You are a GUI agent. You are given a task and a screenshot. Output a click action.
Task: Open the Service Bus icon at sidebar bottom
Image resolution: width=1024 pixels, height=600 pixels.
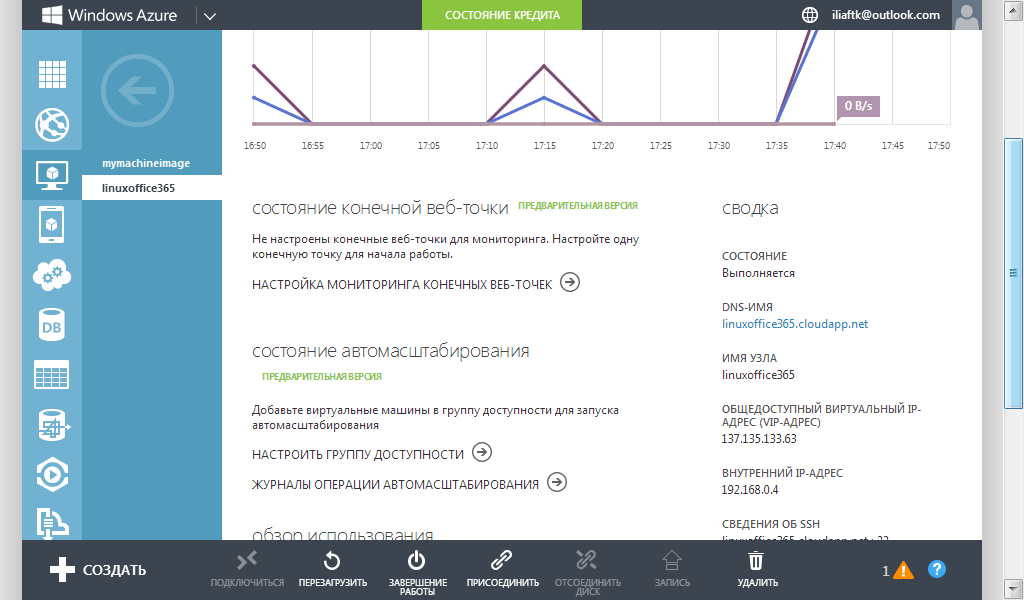(52, 523)
